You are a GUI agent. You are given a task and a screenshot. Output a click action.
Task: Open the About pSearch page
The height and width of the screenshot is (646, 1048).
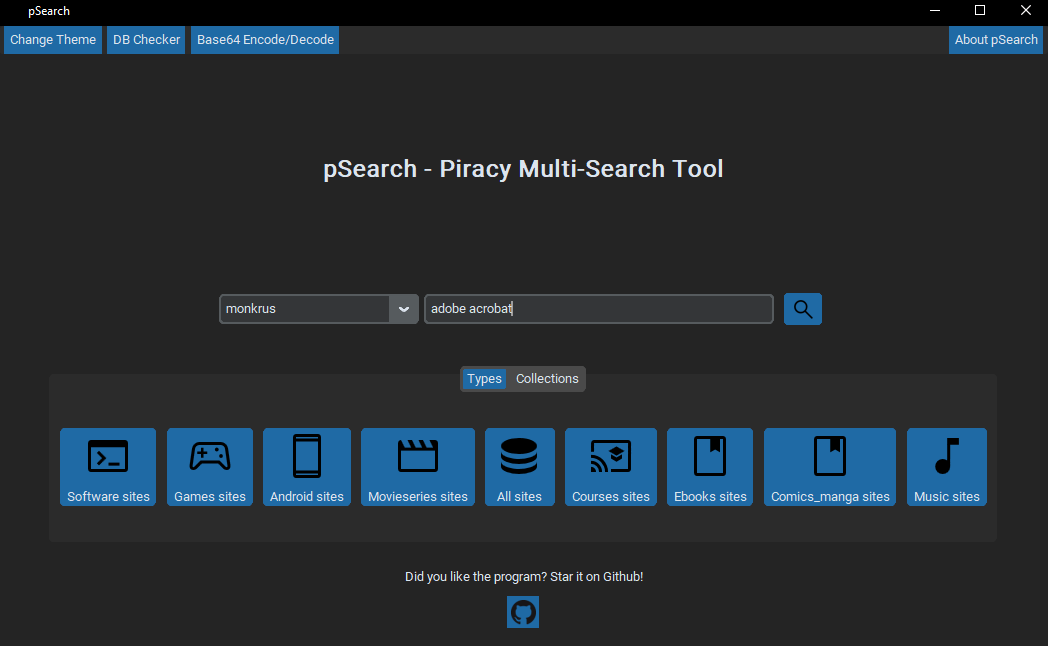[996, 40]
